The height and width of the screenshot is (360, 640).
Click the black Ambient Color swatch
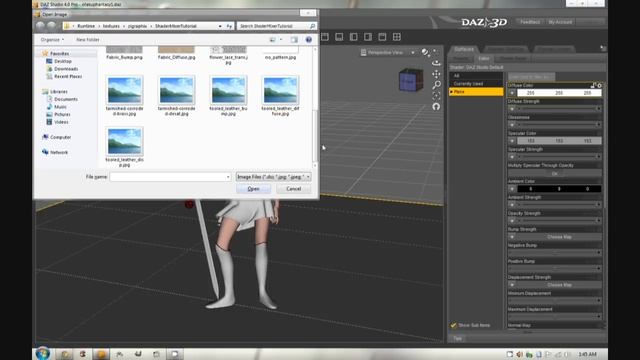click(x=559, y=189)
